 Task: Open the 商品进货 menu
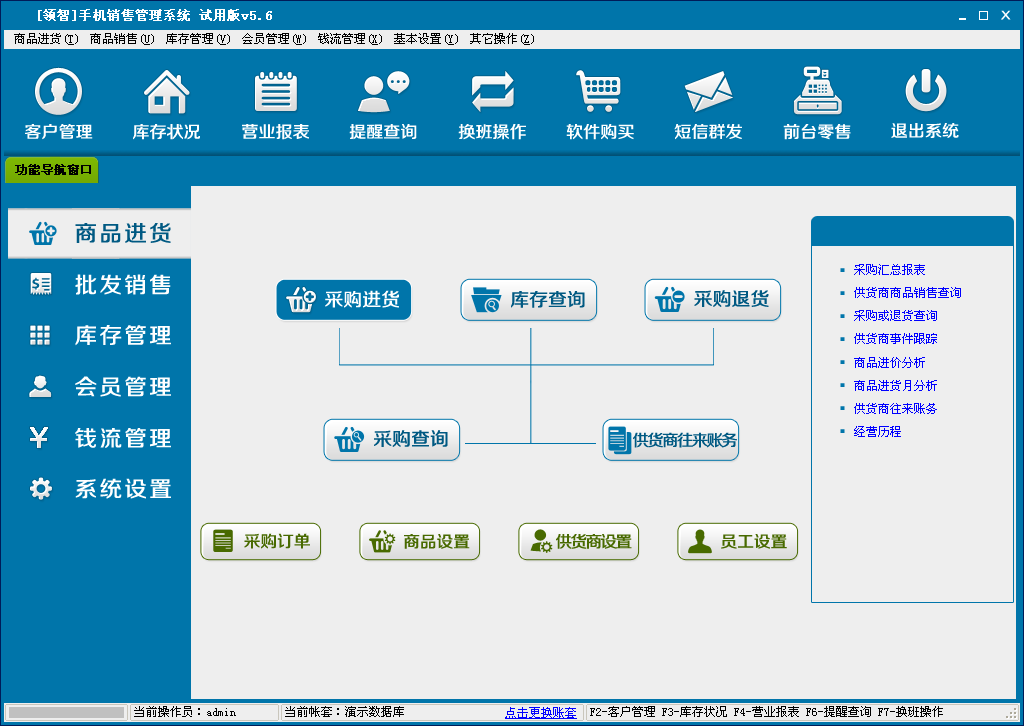tap(46, 39)
